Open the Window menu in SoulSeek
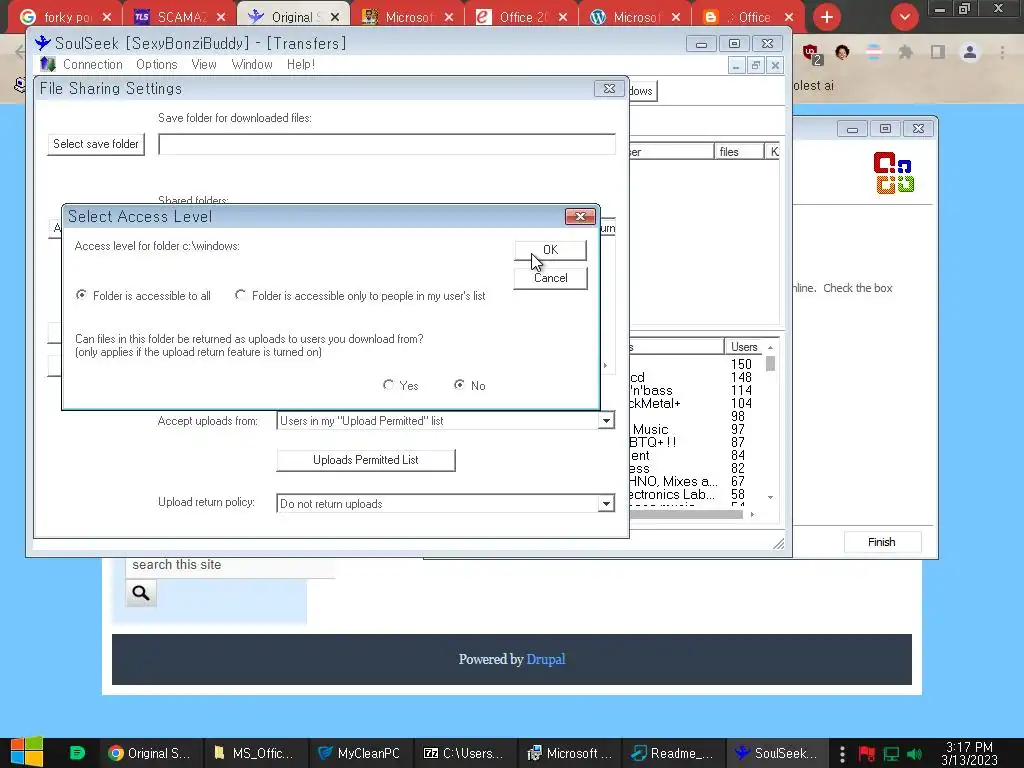The image size is (1024, 768). (252, 65)
